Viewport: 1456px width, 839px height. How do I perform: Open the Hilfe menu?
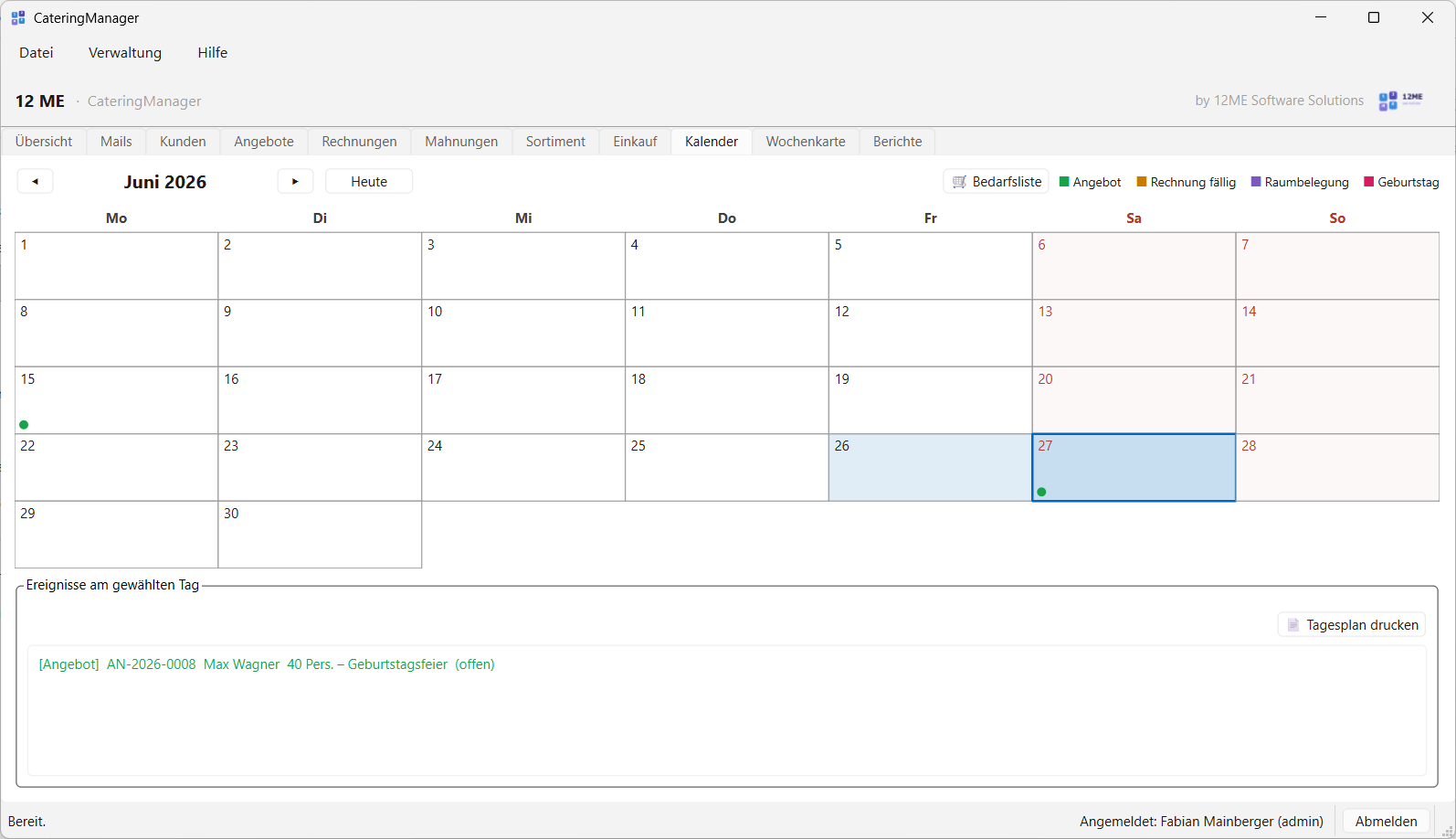click(x=213, y=52)
